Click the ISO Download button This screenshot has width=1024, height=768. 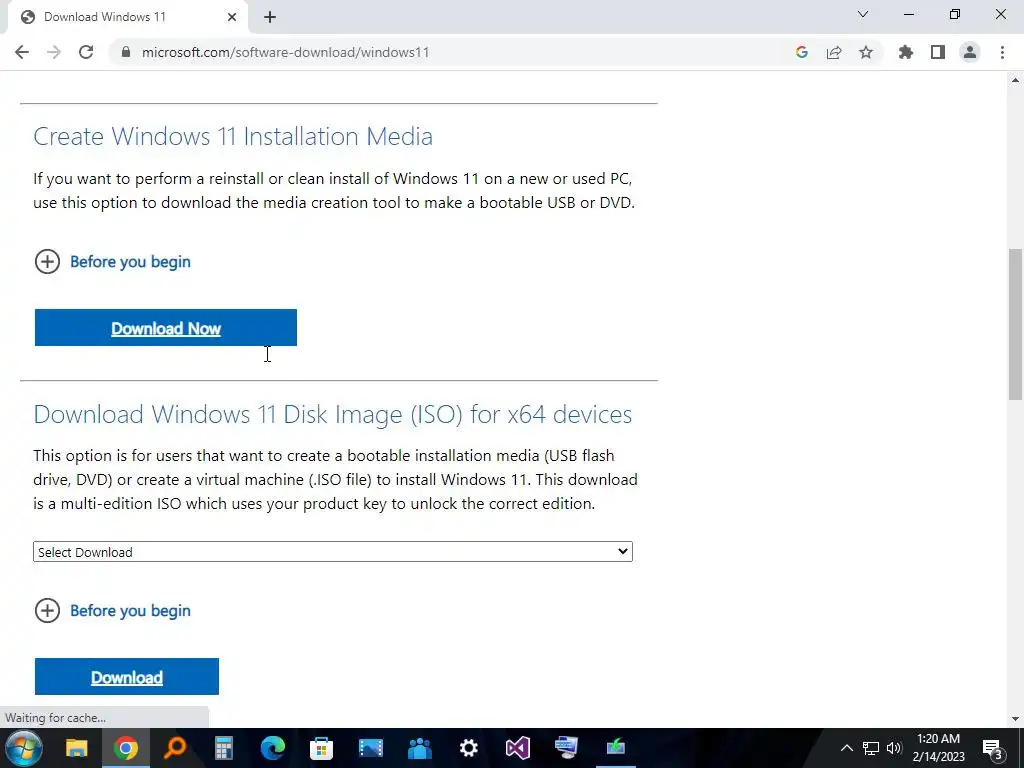click(x=127, y=677)
